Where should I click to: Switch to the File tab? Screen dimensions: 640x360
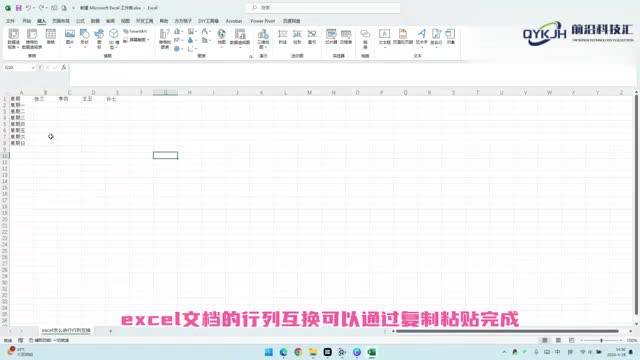coord(11,21)
